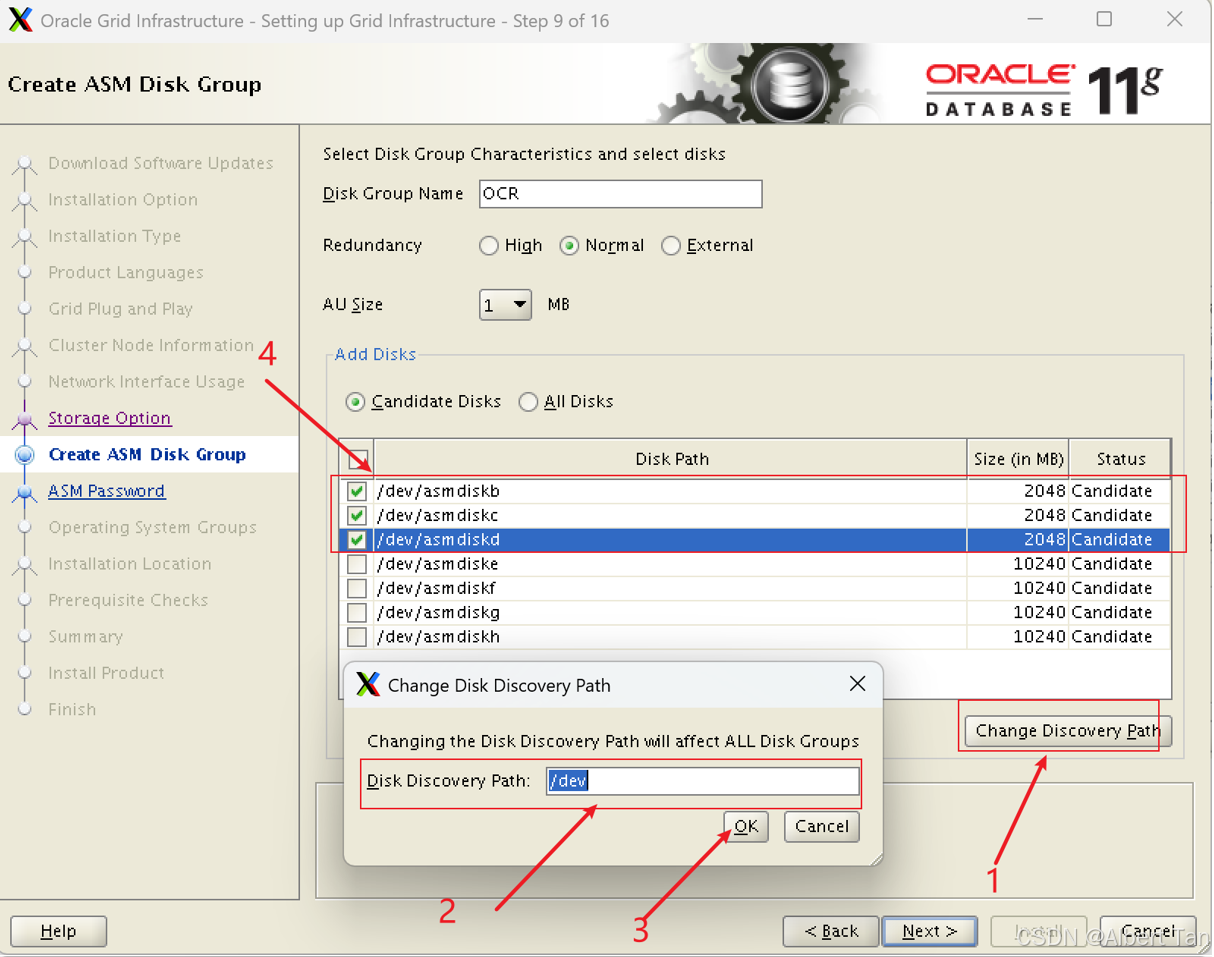
Task: Uncheck the /dev/asmdiskc checkbox
Action: coord(357,515)
